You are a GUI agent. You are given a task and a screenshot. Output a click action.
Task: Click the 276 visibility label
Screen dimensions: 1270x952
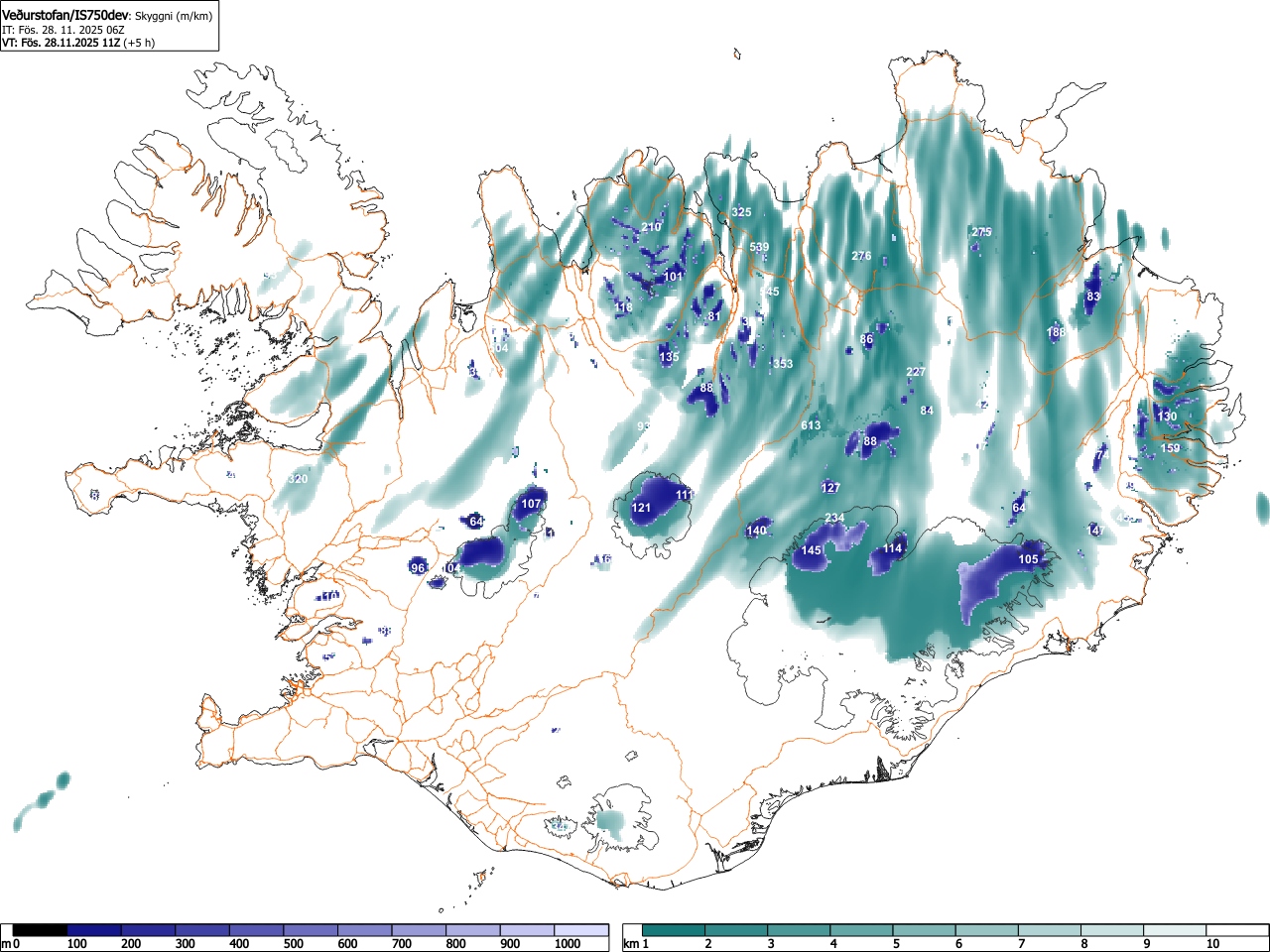(x=861, y=256)
